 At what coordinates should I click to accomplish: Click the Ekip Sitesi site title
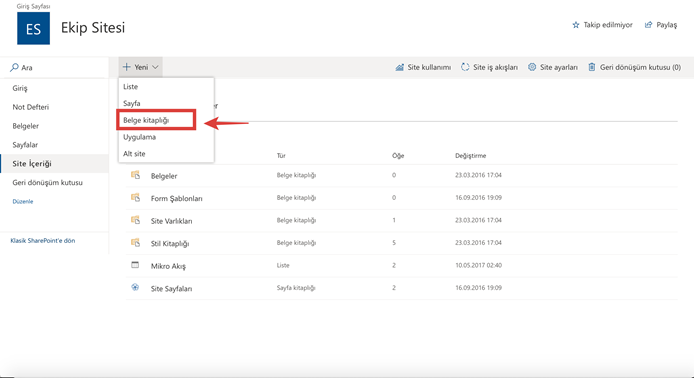click(x=93, y=28)
